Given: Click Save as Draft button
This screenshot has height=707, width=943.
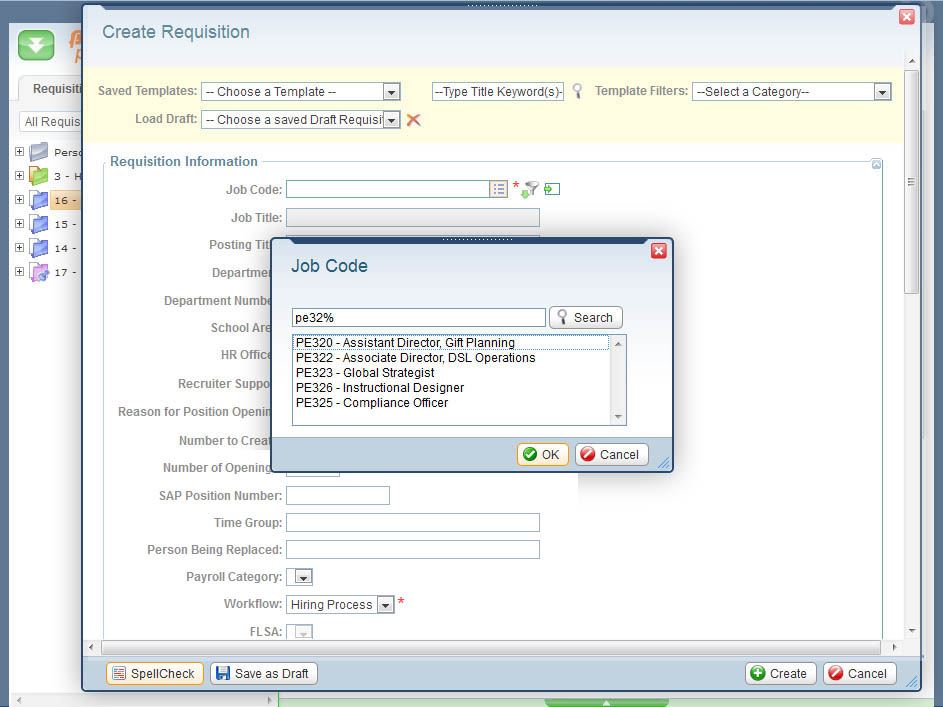Looking at the screenshot, I should point(264,674).
